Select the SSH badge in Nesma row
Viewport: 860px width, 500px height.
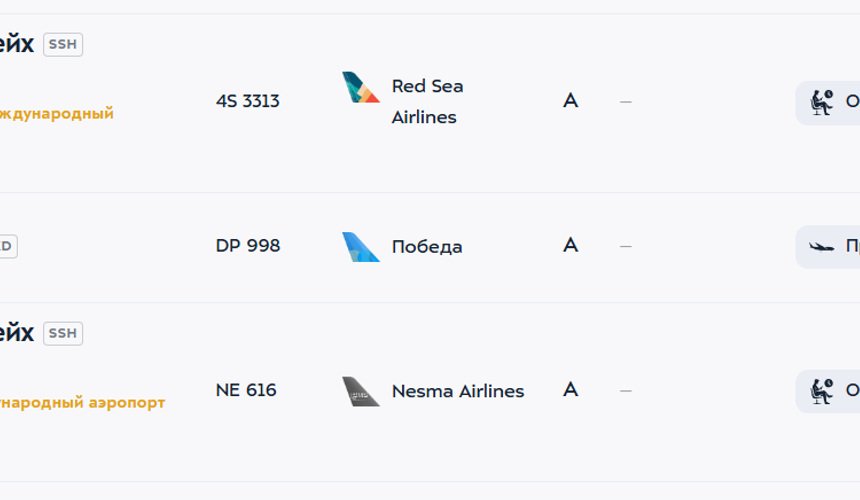[63, 333]
